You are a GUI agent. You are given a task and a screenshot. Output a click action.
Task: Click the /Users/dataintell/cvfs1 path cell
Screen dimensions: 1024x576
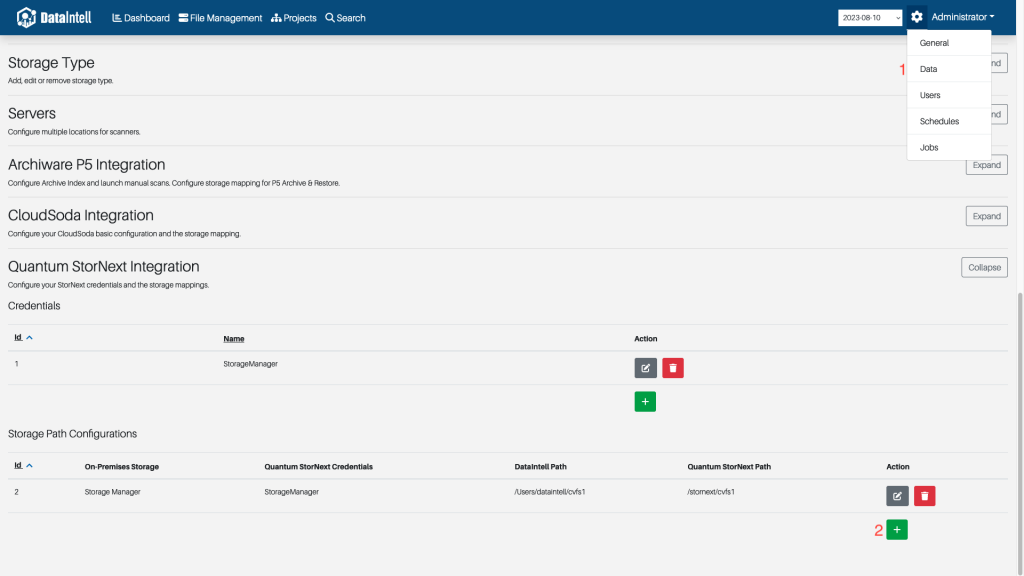click(x=549, y=492)
